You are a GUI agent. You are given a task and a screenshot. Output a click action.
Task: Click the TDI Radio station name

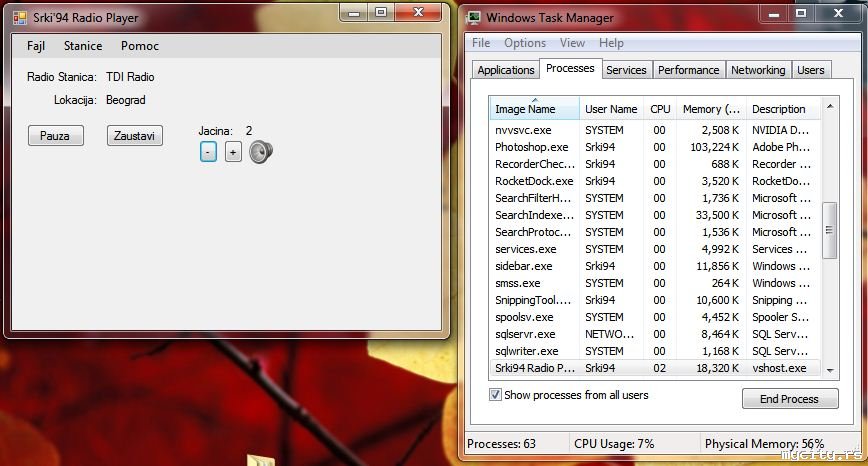pos(130,77)
